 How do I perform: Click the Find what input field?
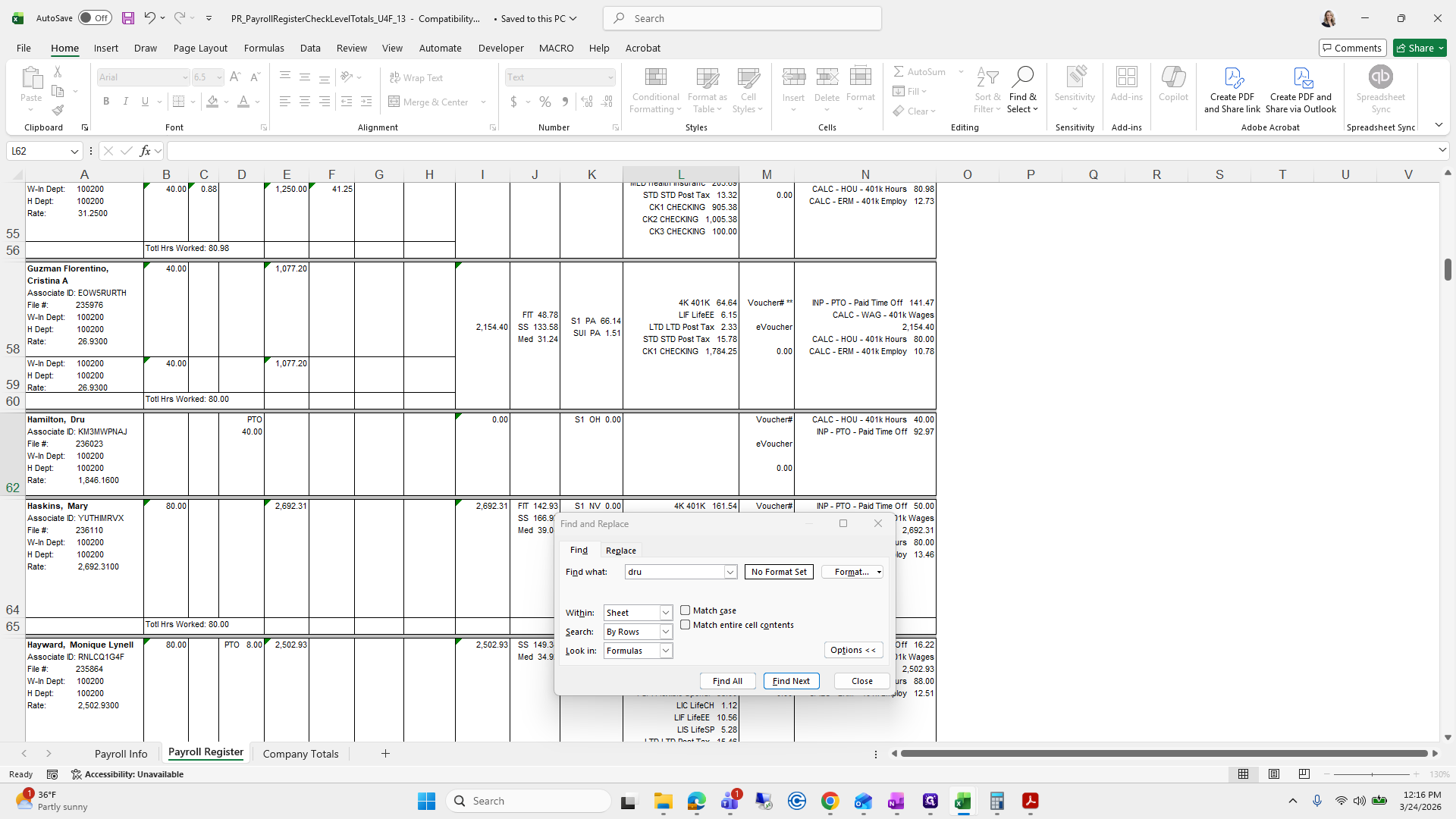(675, 572)
